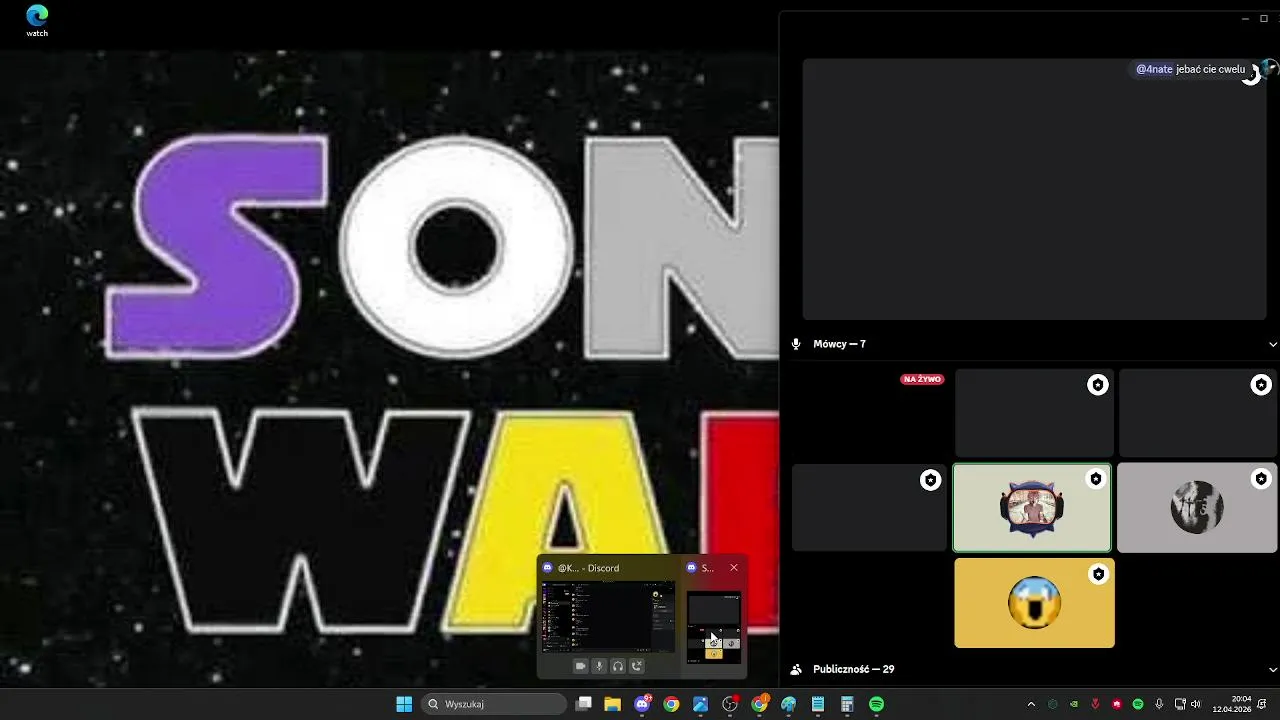The width and height of the screenshot is (1280, 720).
Task: Open the Edge 'watch' desktop shortcut
Action: (37, 21)
